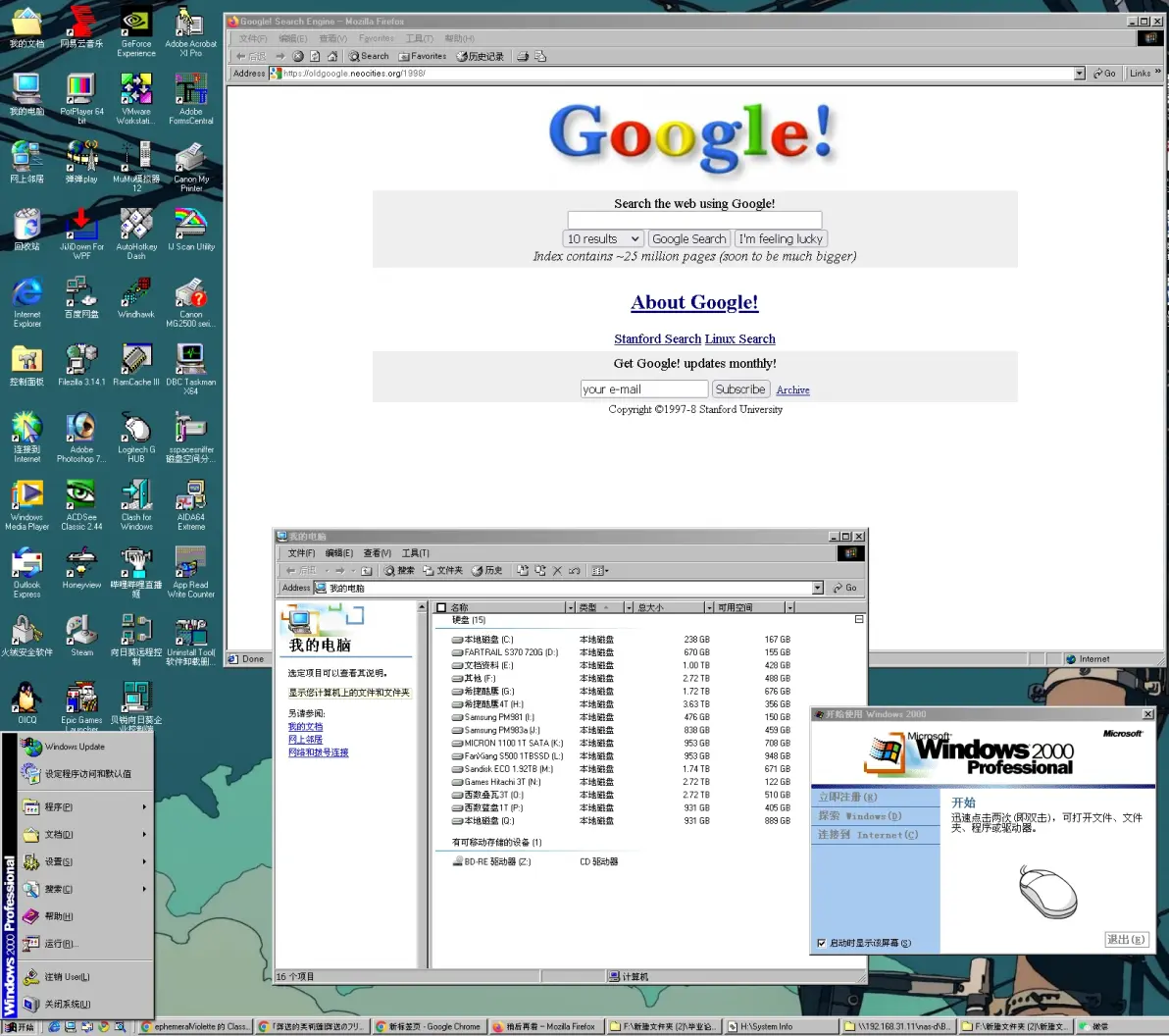Select the ACDSee Classic 2.44 desktop icon
Image resolution: width=1169 pixels, height=1036 pixels.
tap(81, 505)
